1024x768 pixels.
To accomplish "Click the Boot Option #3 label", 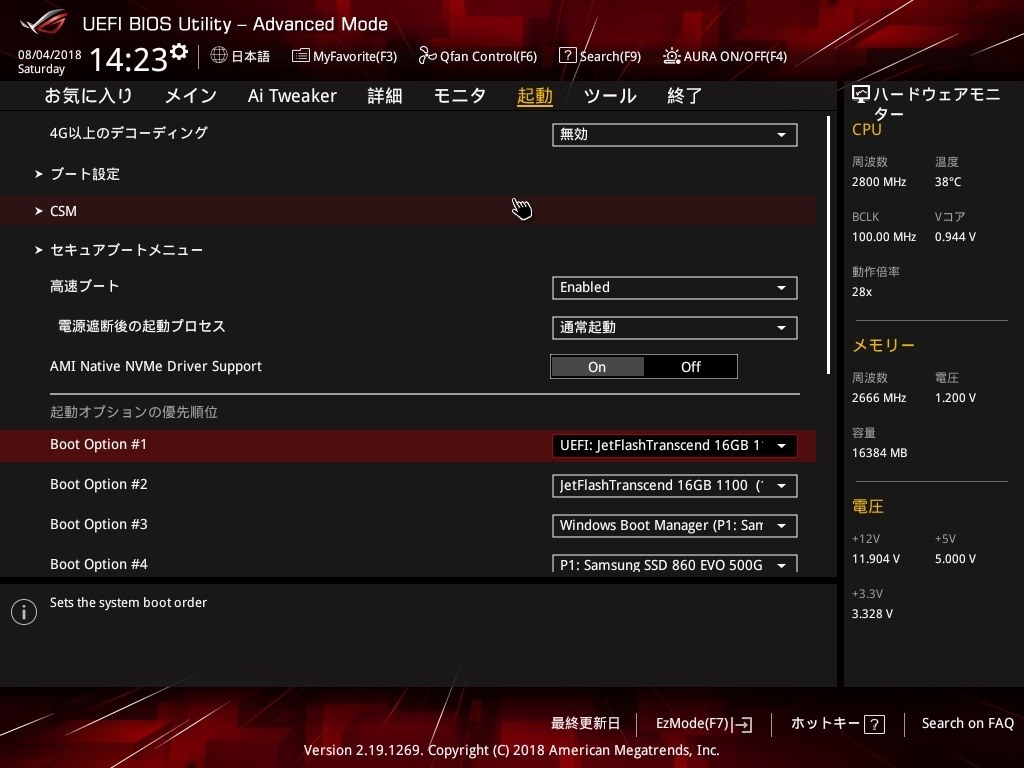I will pos(99,524).
